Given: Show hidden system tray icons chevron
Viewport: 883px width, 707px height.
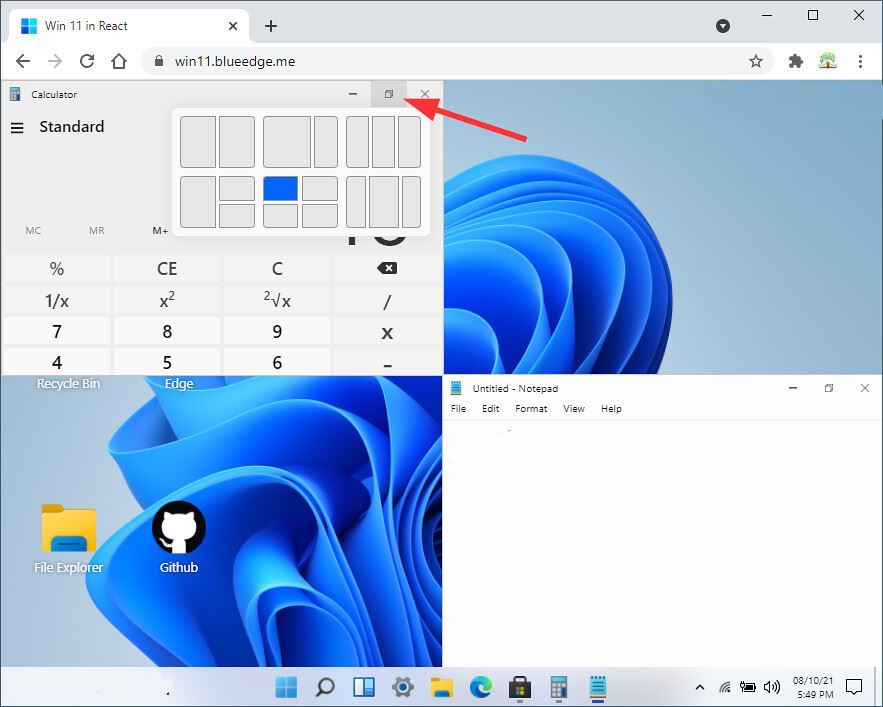Looking at the screenshot, I should [699, 687].
